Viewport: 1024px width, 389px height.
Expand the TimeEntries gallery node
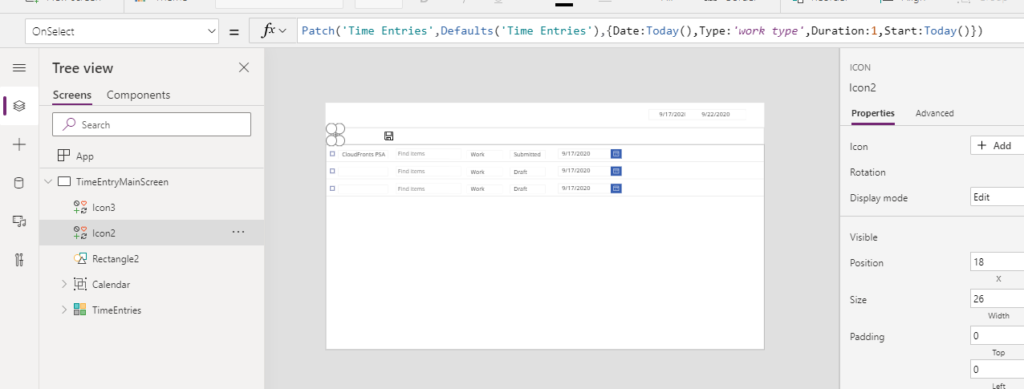64,309
